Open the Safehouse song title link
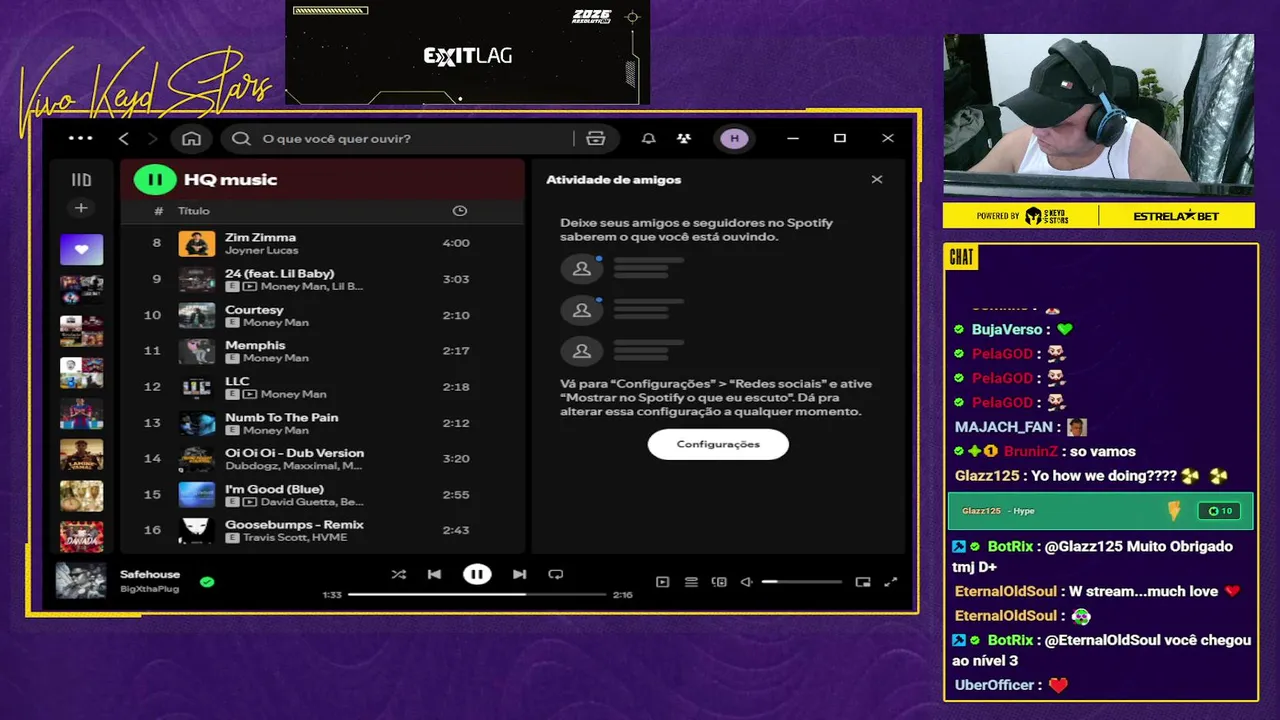Screen dimensions: 1280x720 coord(150,574)
